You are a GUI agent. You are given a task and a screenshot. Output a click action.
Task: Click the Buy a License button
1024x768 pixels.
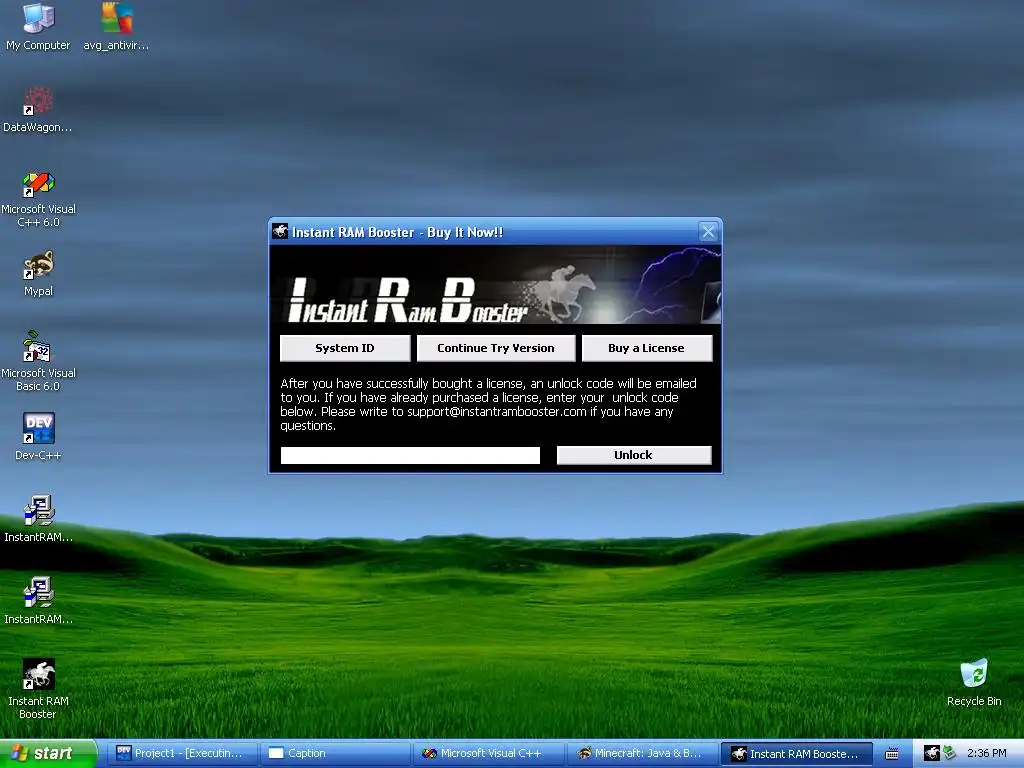pyautogui.click(x=647, y=348)
